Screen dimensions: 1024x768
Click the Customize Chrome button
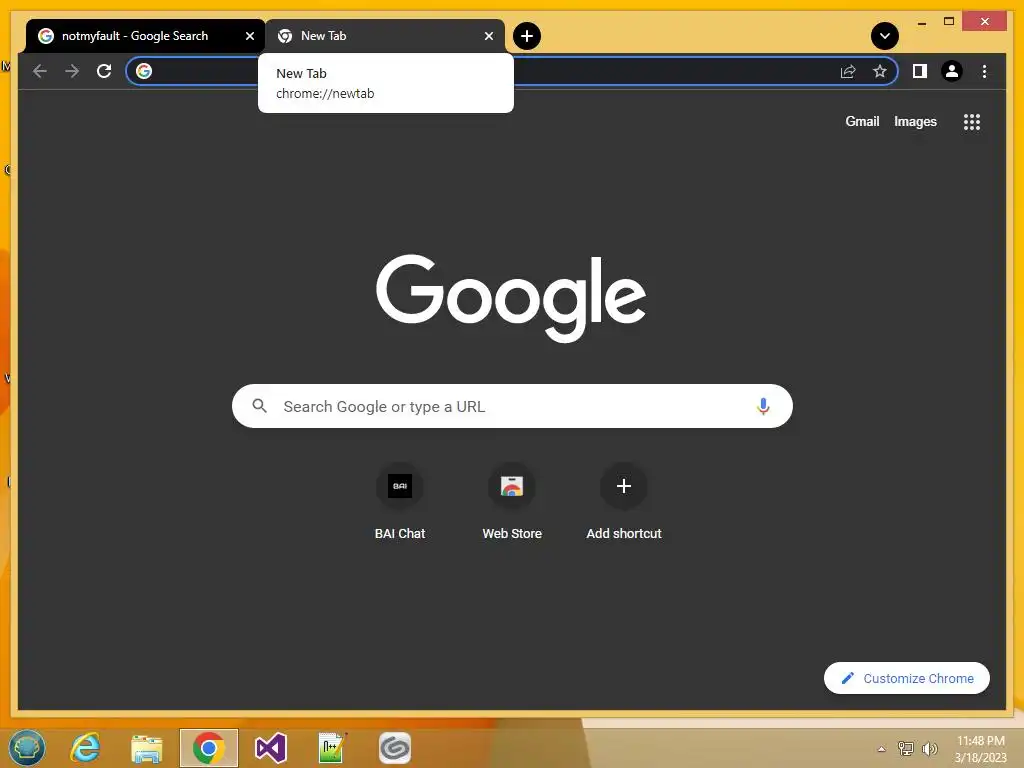[906, 678]
